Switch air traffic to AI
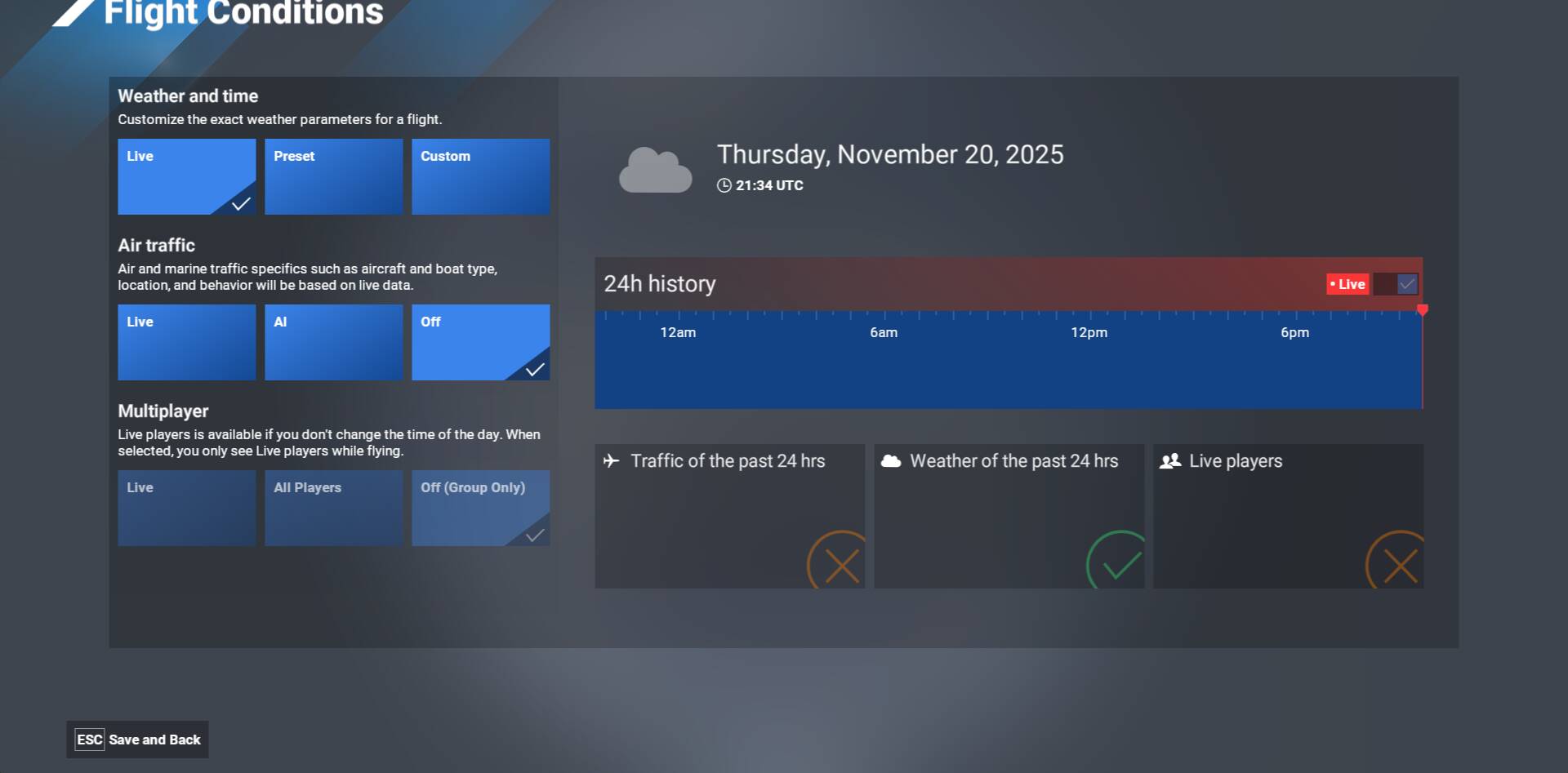This screenshot has width=1568, height=773. (x=333, y=342)
